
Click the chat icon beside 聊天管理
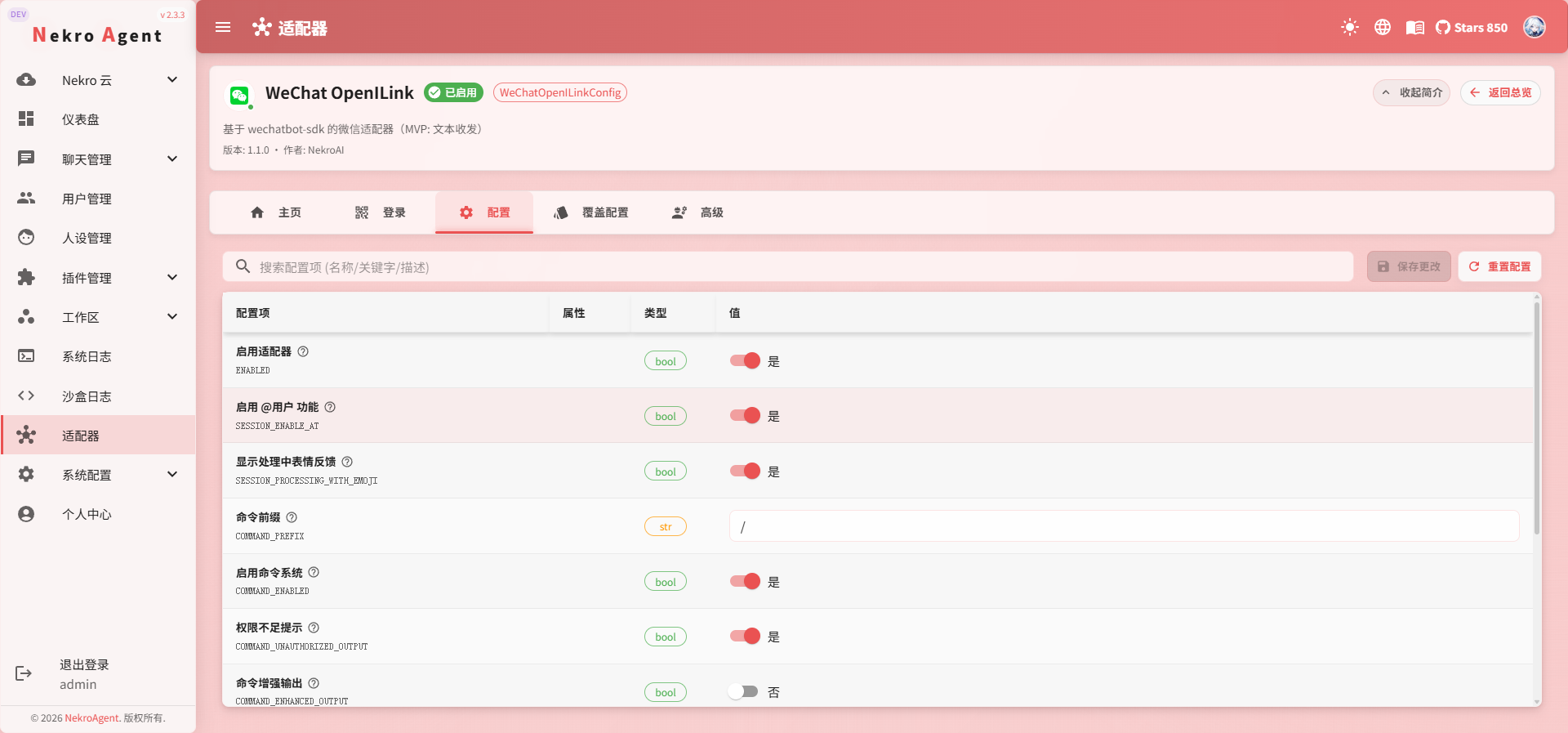(x=26, y=159)
